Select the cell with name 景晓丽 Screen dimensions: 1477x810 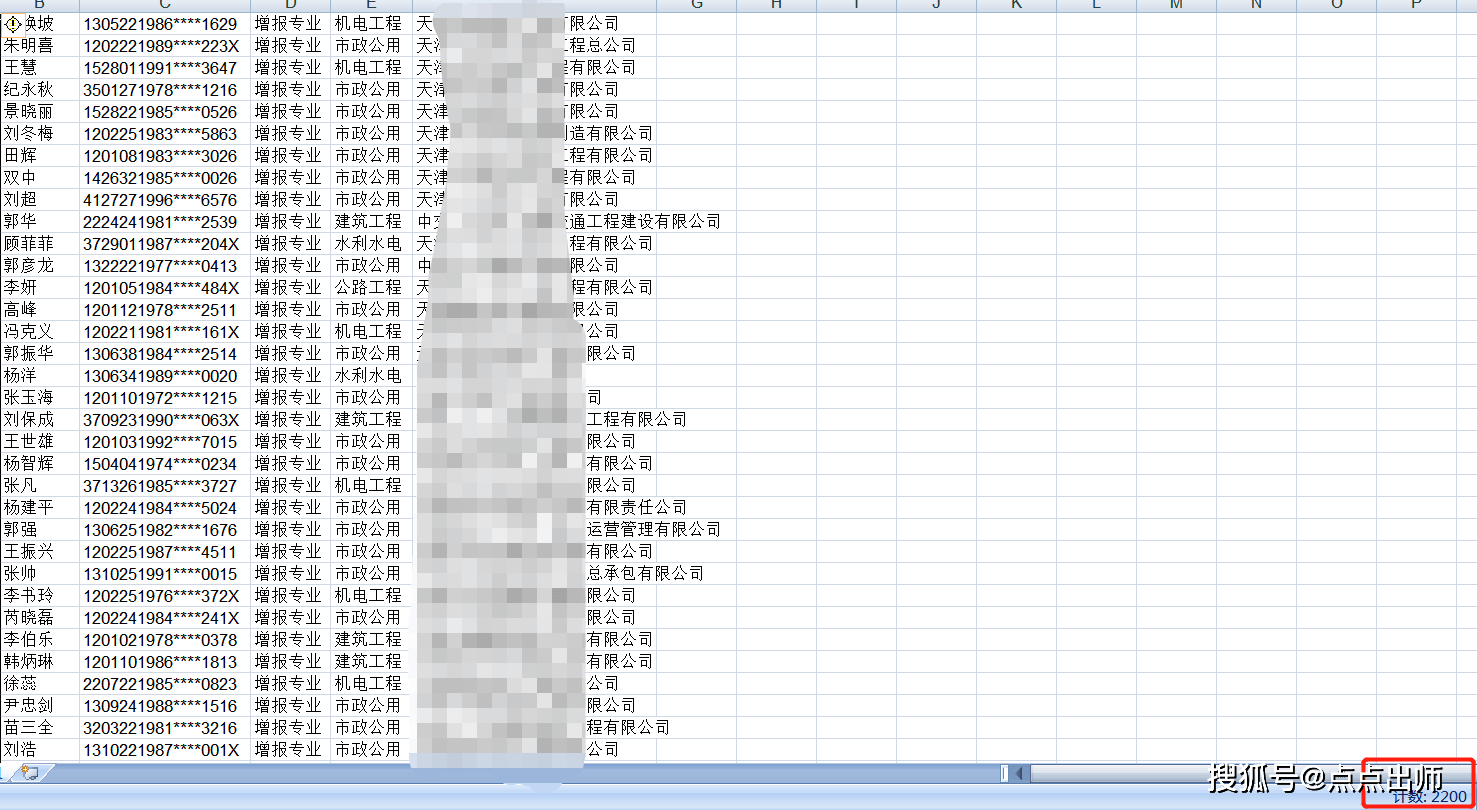tap(40, 111)
